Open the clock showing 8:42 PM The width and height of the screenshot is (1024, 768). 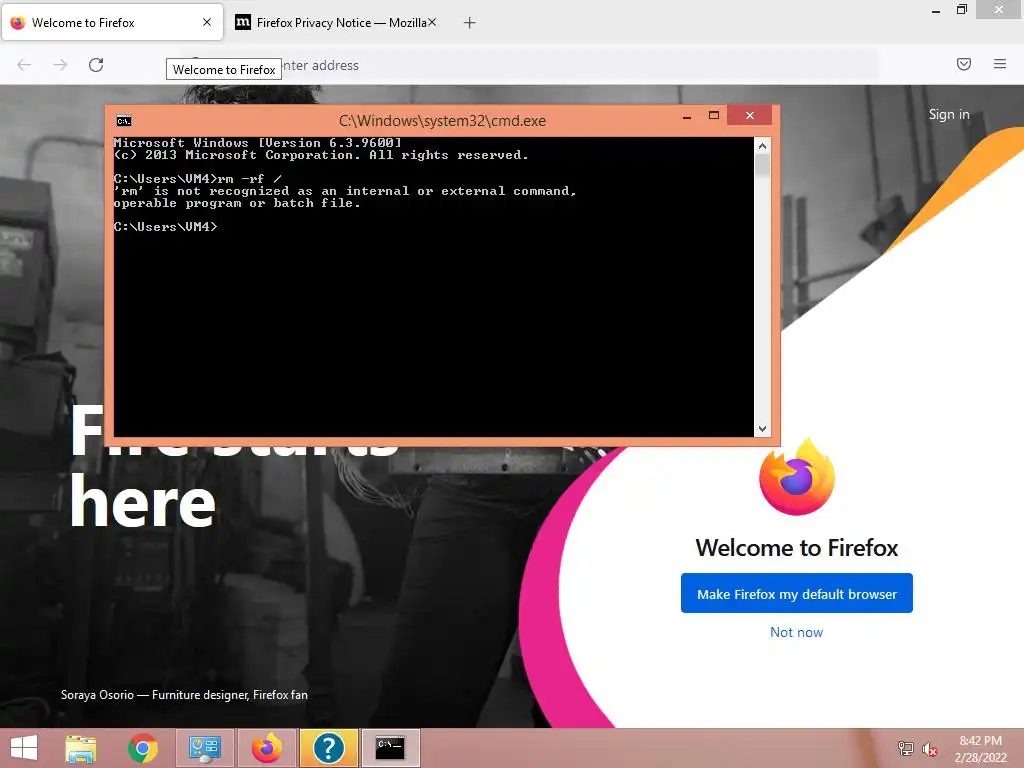point(980,749)
